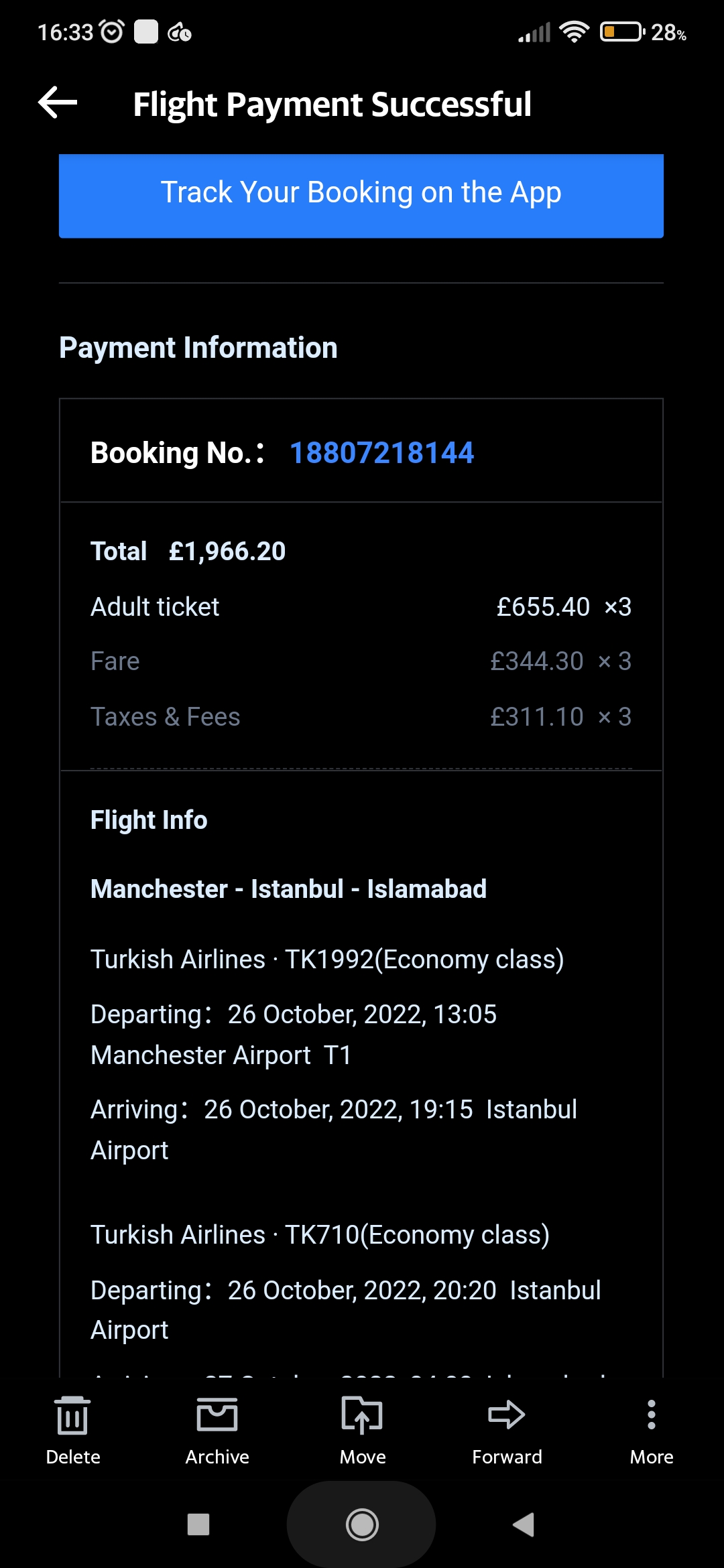Tap the Forward arrow icon
This screenshot has width=724, height=1568.
pos(507,1415)
